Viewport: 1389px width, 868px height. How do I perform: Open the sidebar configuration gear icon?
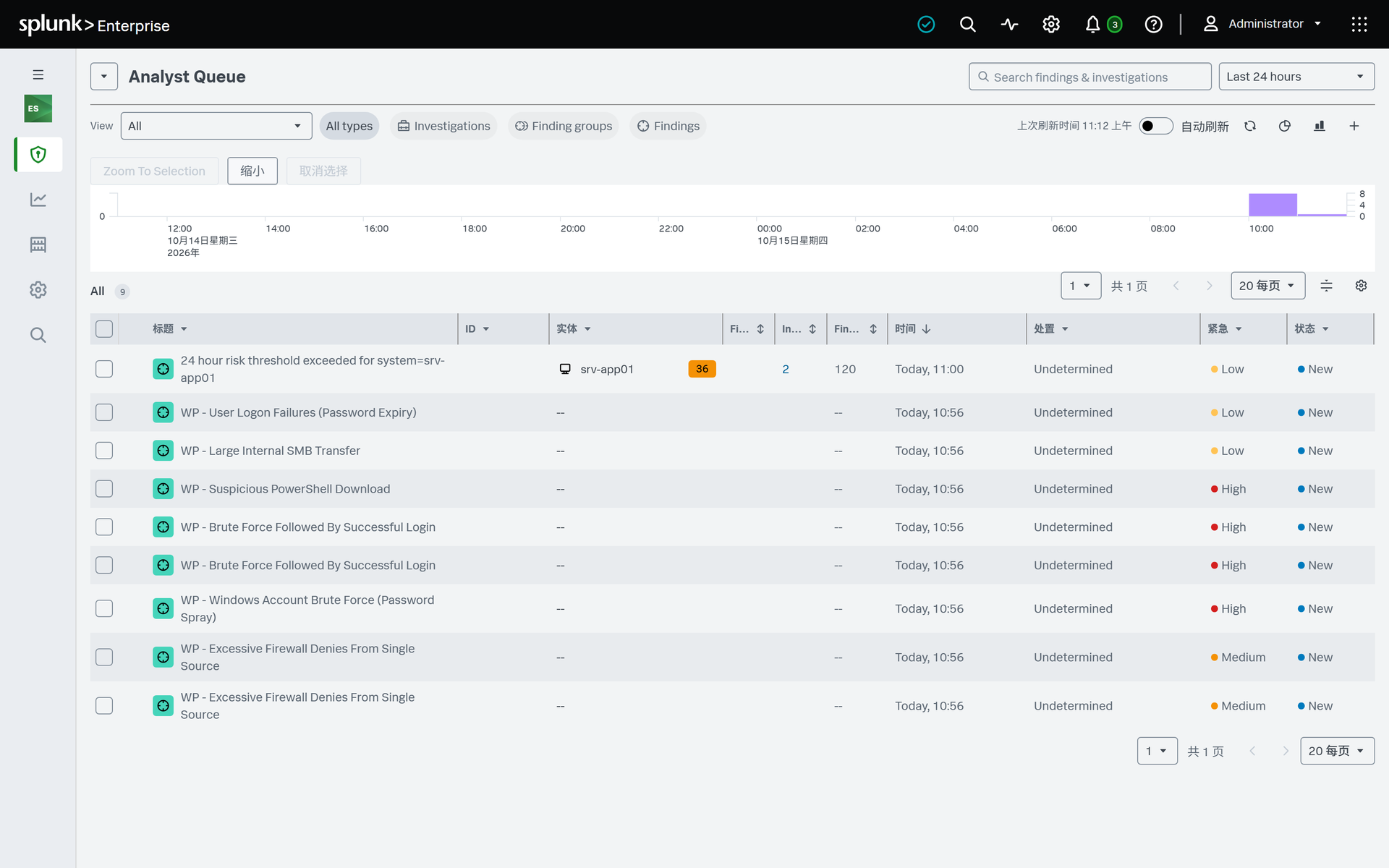pos(38,290)
